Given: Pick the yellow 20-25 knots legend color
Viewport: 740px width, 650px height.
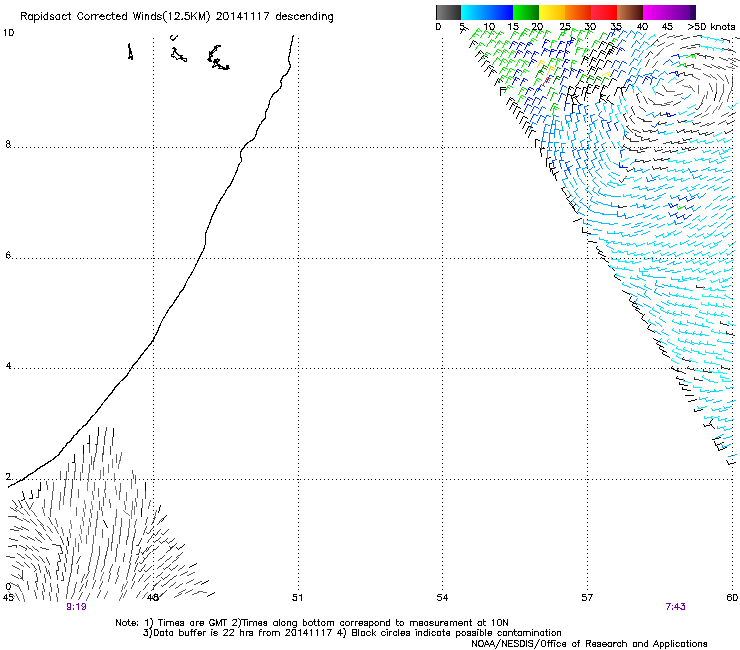Looking at the screenshot, I should (552, 12).
